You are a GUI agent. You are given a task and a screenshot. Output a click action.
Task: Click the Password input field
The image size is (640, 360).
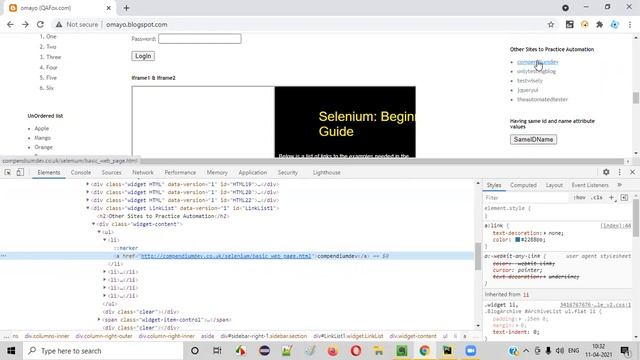coord(200,39)
